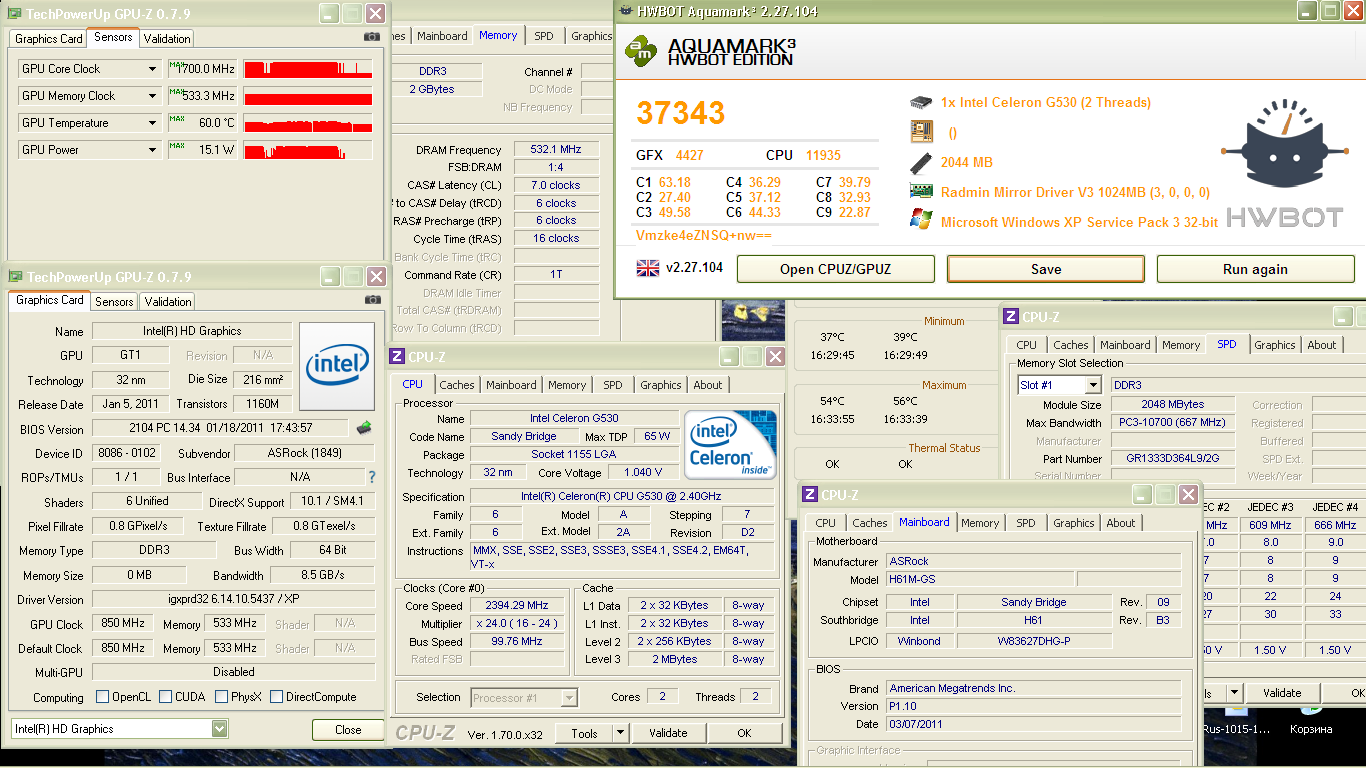This screenshot has height=768, width=1366.
Task: Click the Mainboard Model field H61M-GS
Action: click(980, 579)
